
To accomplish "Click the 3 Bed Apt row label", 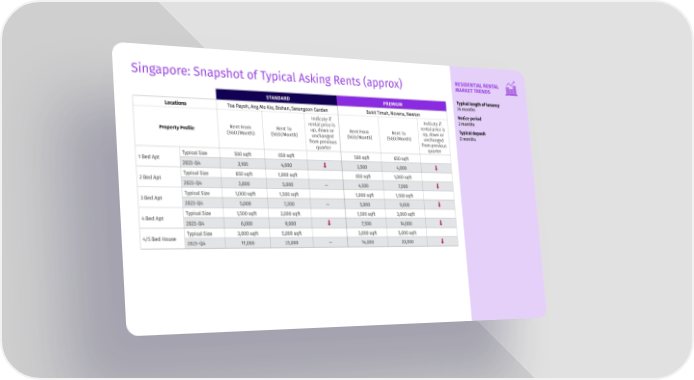I will click(x=151, y=198).
